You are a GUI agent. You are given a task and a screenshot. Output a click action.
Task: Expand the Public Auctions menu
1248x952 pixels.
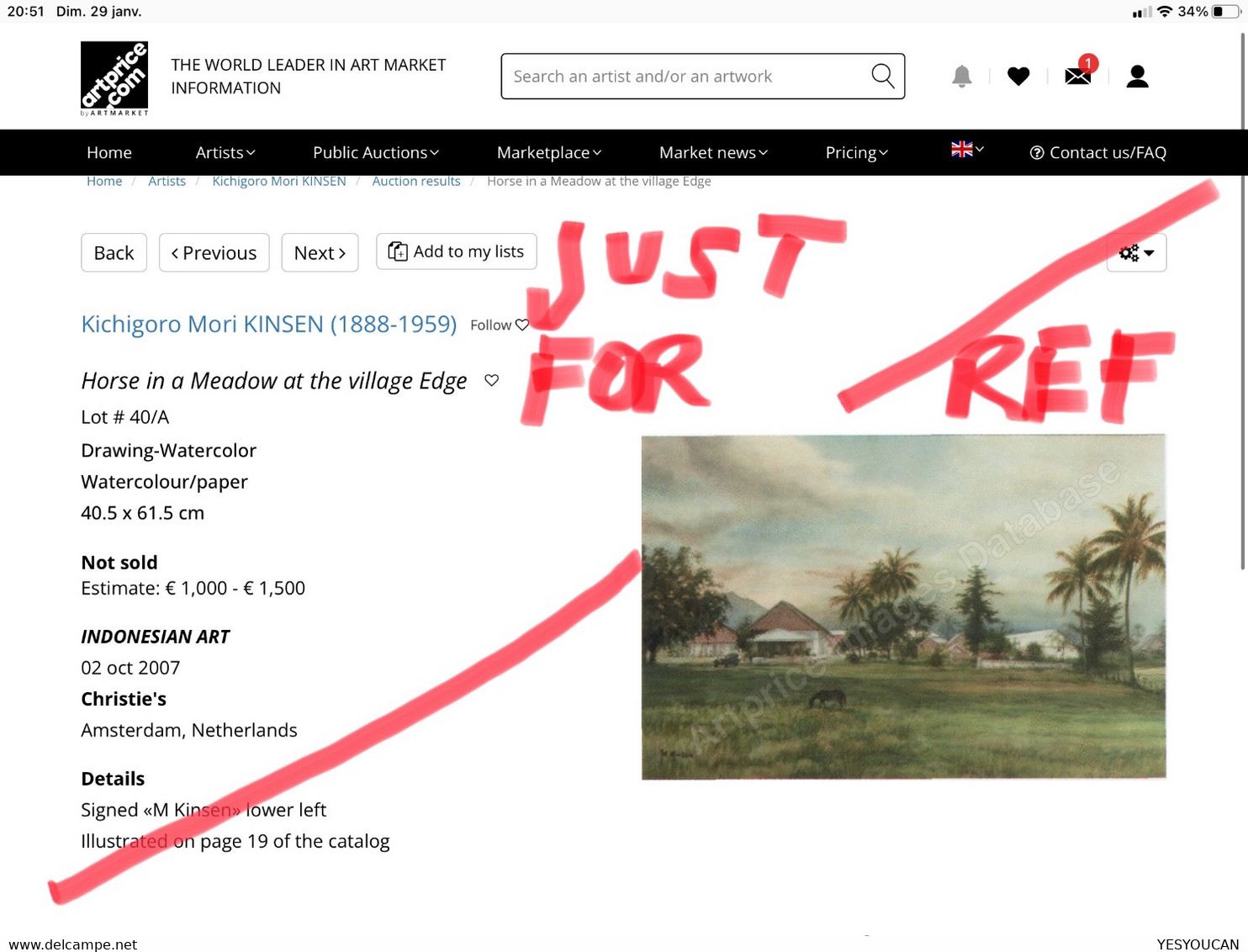pos(376,152)
